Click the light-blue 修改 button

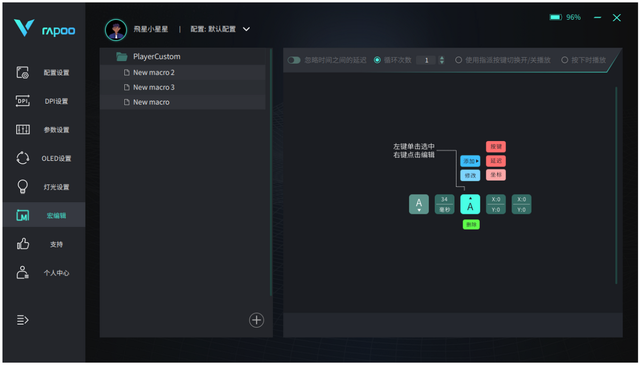[470, 175]
